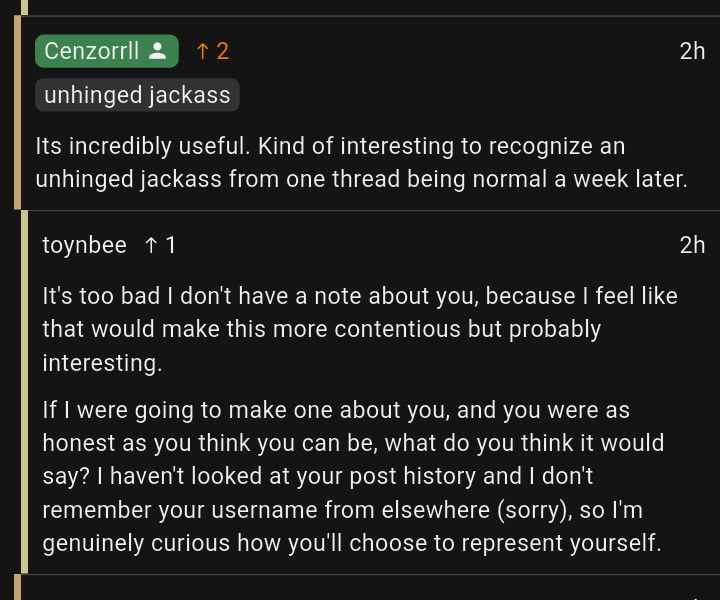This screenshot has height=600, width=720.
Task: Select toynbee's first paragraph about a note
Action: click(x=360, y=329)
